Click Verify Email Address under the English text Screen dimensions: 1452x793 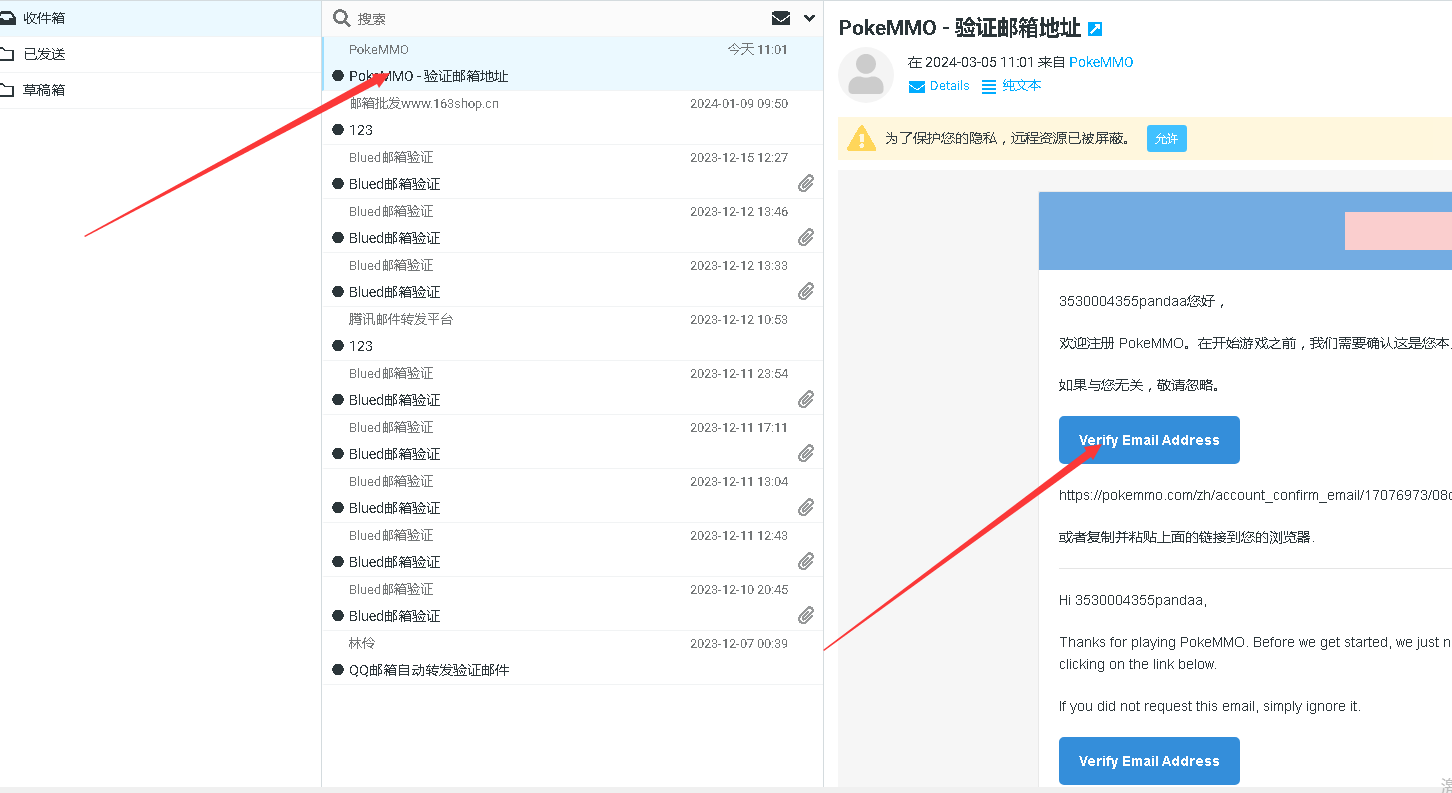coord(1149,761)
